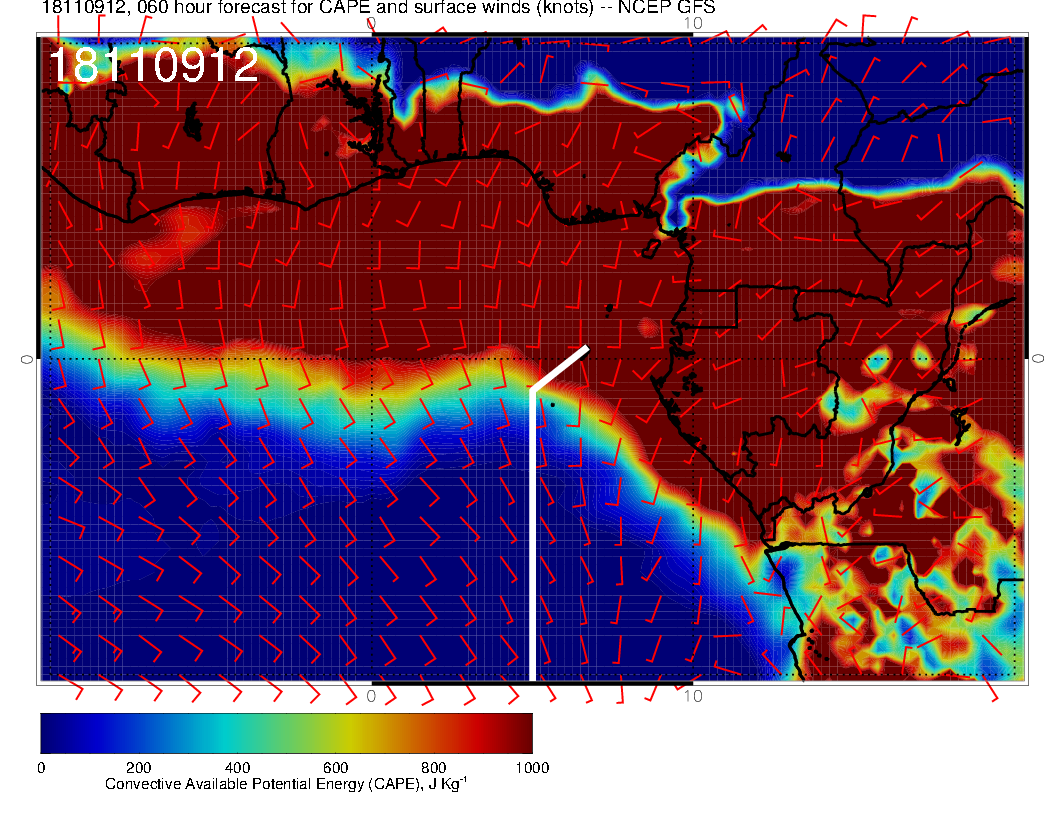Click the 1000 label under the colorbar

[531, 768]
